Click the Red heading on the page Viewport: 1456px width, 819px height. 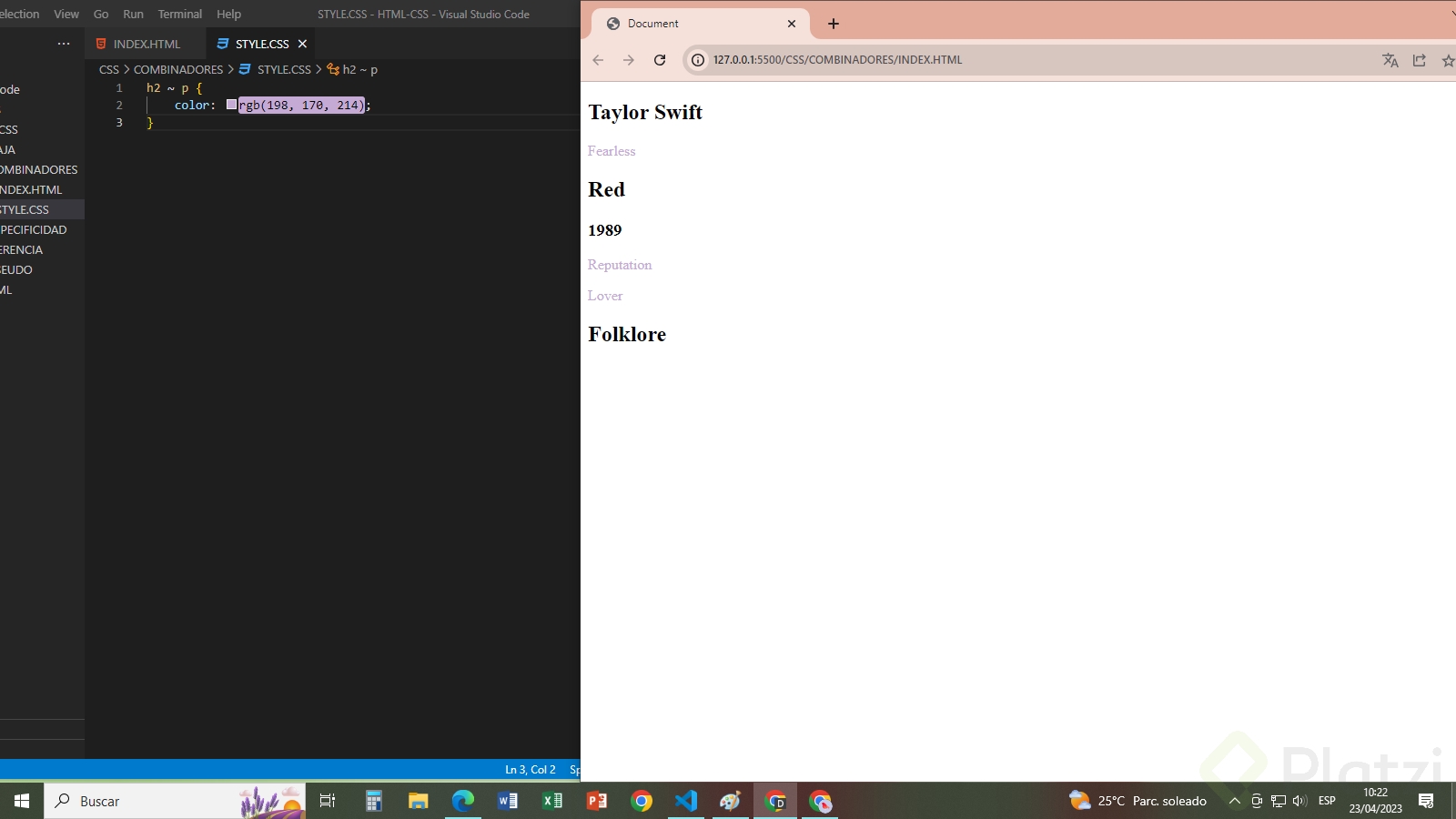pos(606,189)
